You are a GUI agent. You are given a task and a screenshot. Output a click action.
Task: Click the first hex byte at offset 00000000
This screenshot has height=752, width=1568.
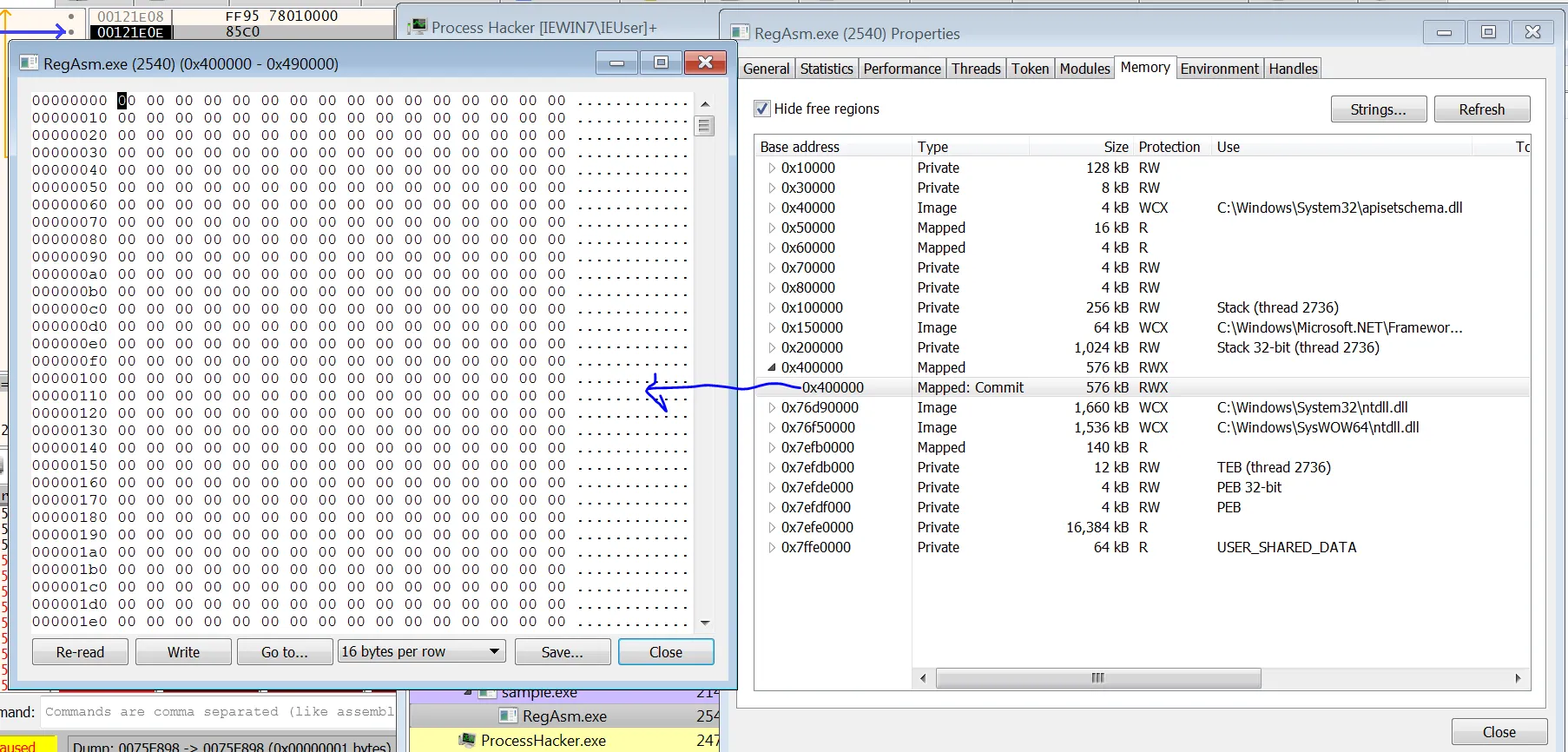127,101
